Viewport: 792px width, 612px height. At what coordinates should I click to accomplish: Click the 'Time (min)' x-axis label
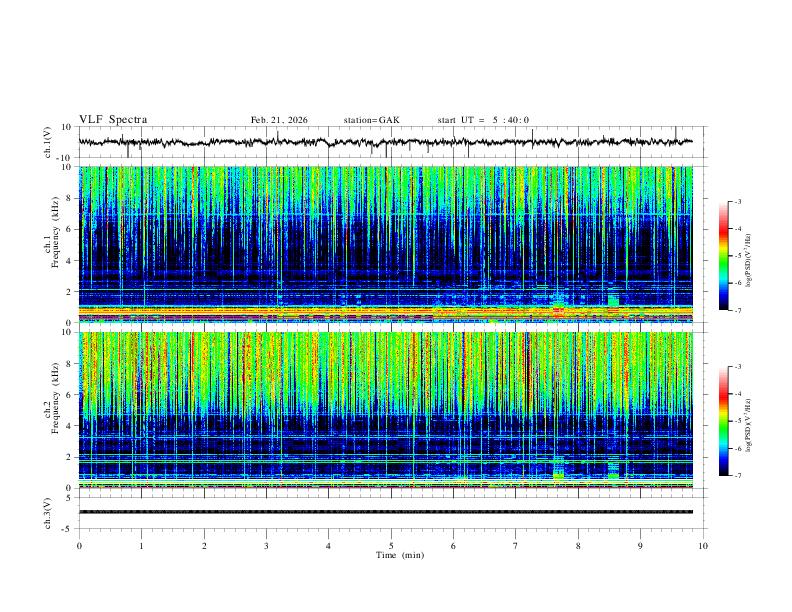pos(400,555)
